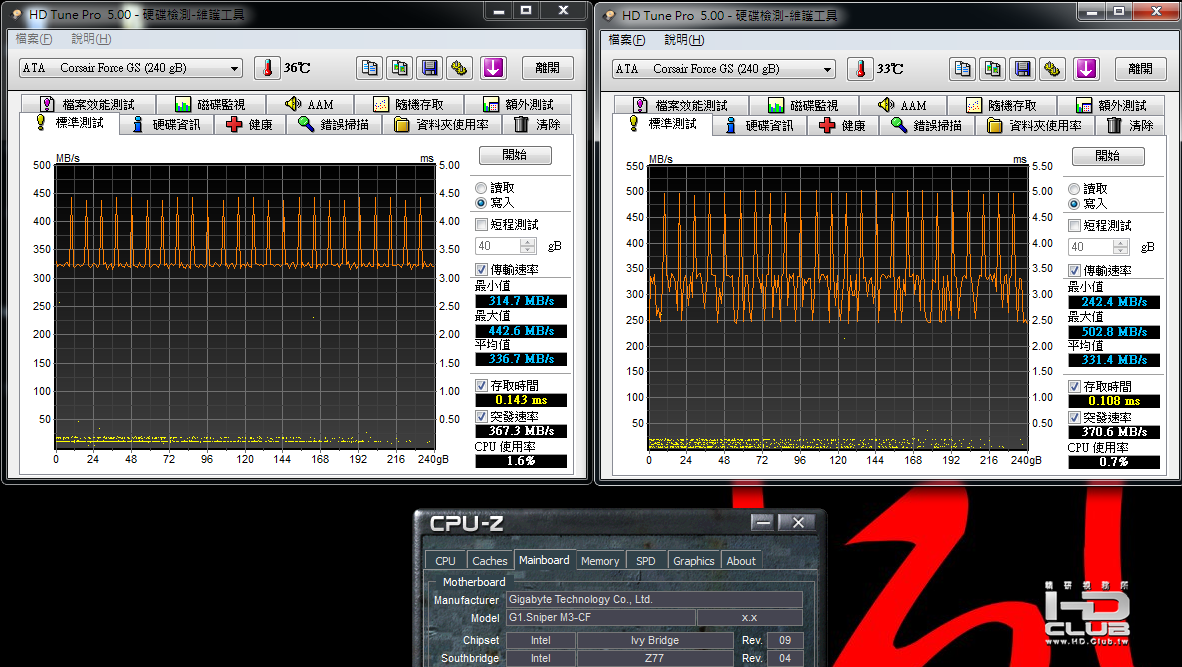Click G1.Sniper M3-CF model field in CPU-Z
The width and height of the screenshot is (1182, 667).
click(x=600, y=617)
